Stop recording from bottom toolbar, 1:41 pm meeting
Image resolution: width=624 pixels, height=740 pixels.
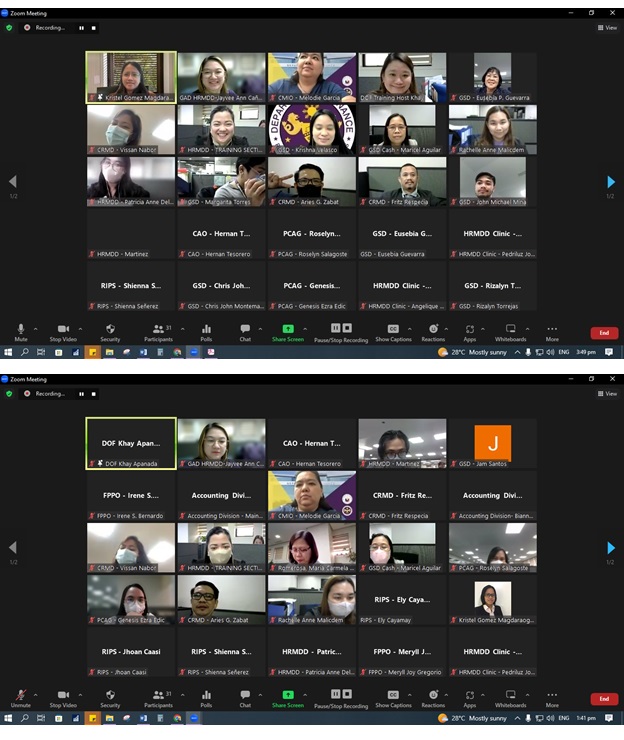coord(347,693)
